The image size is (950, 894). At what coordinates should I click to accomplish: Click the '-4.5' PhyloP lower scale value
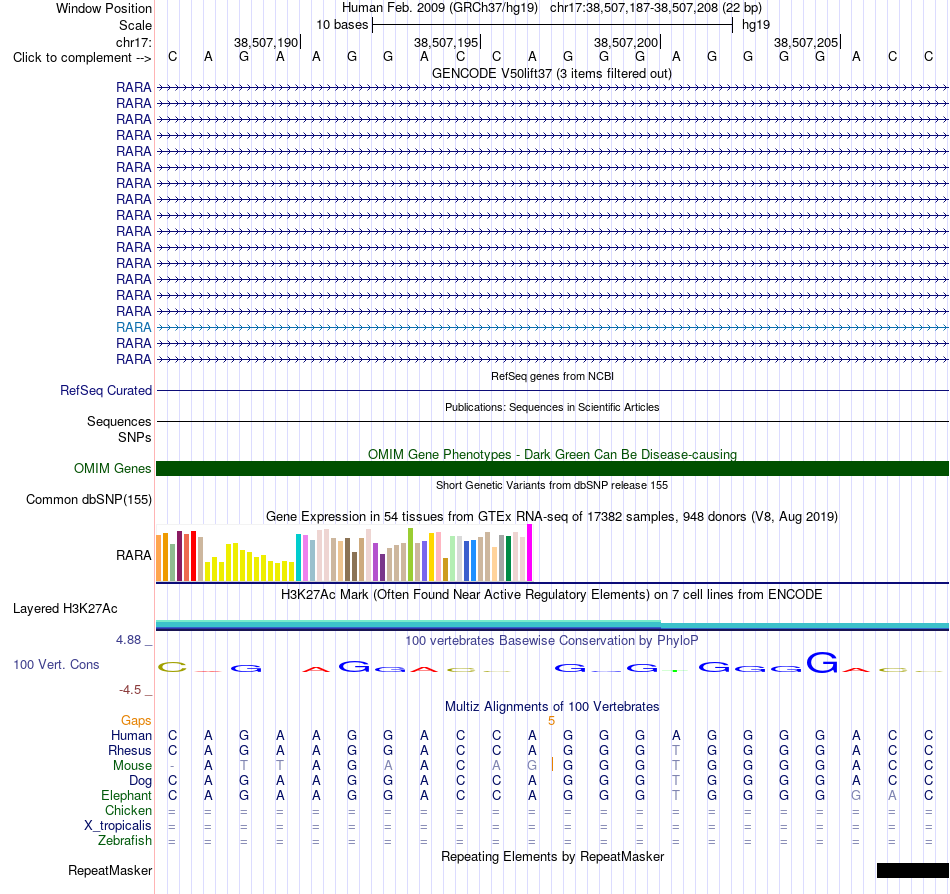pos(130,689)
